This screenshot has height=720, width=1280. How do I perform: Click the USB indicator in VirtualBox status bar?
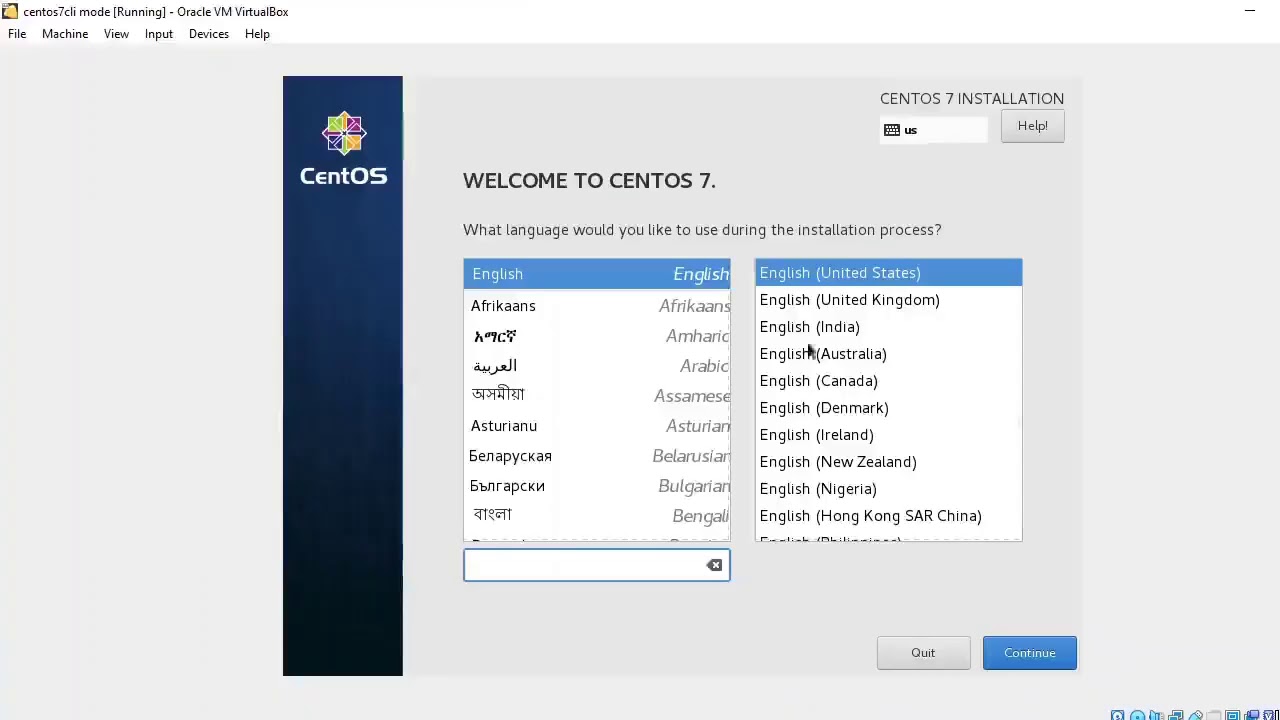coord(1195,716)
